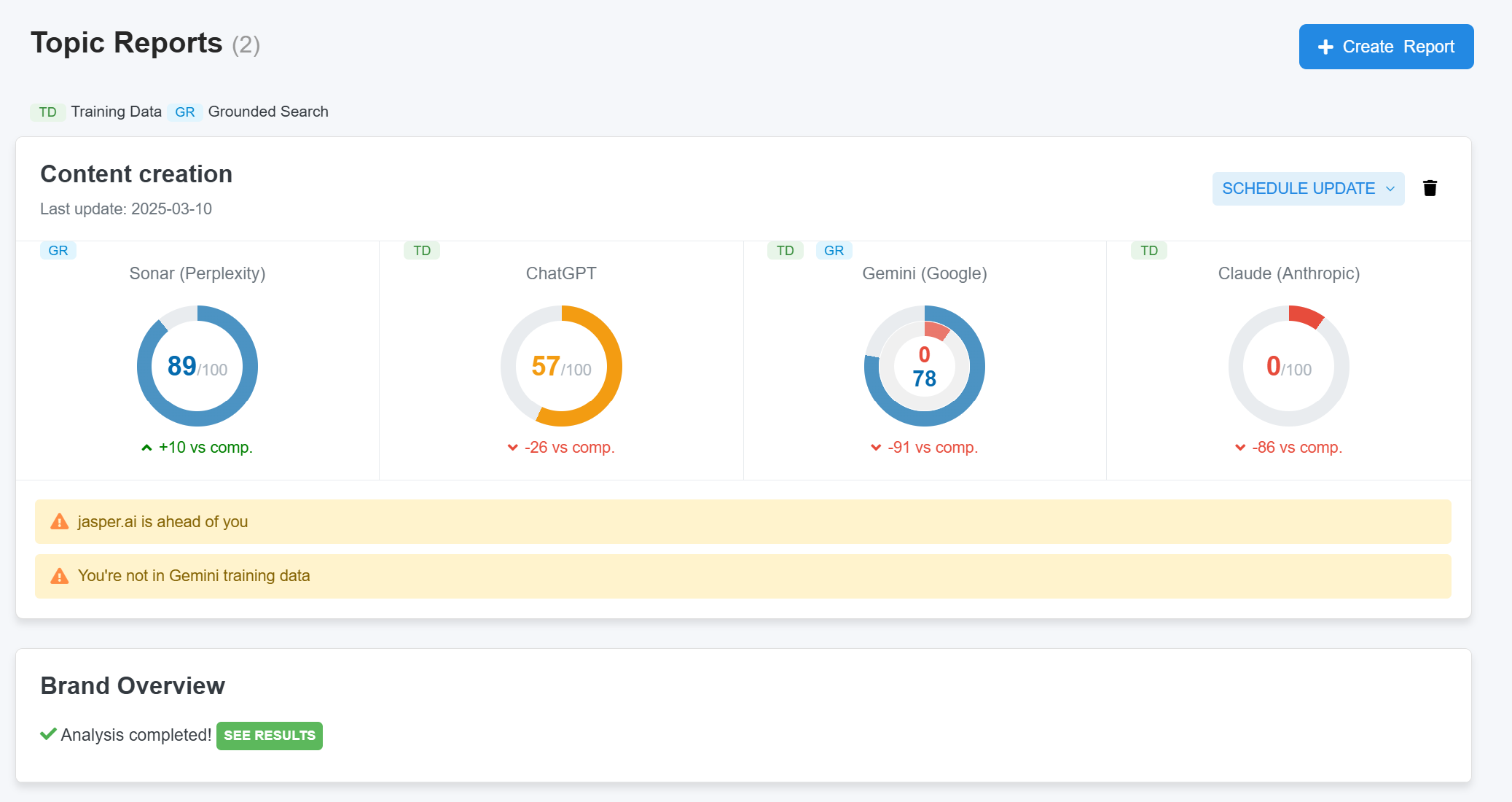Click the red down arrow next to -91 vs comp.
The height and width of the screenshot is (802, 1512).
[x=876, y=448]
